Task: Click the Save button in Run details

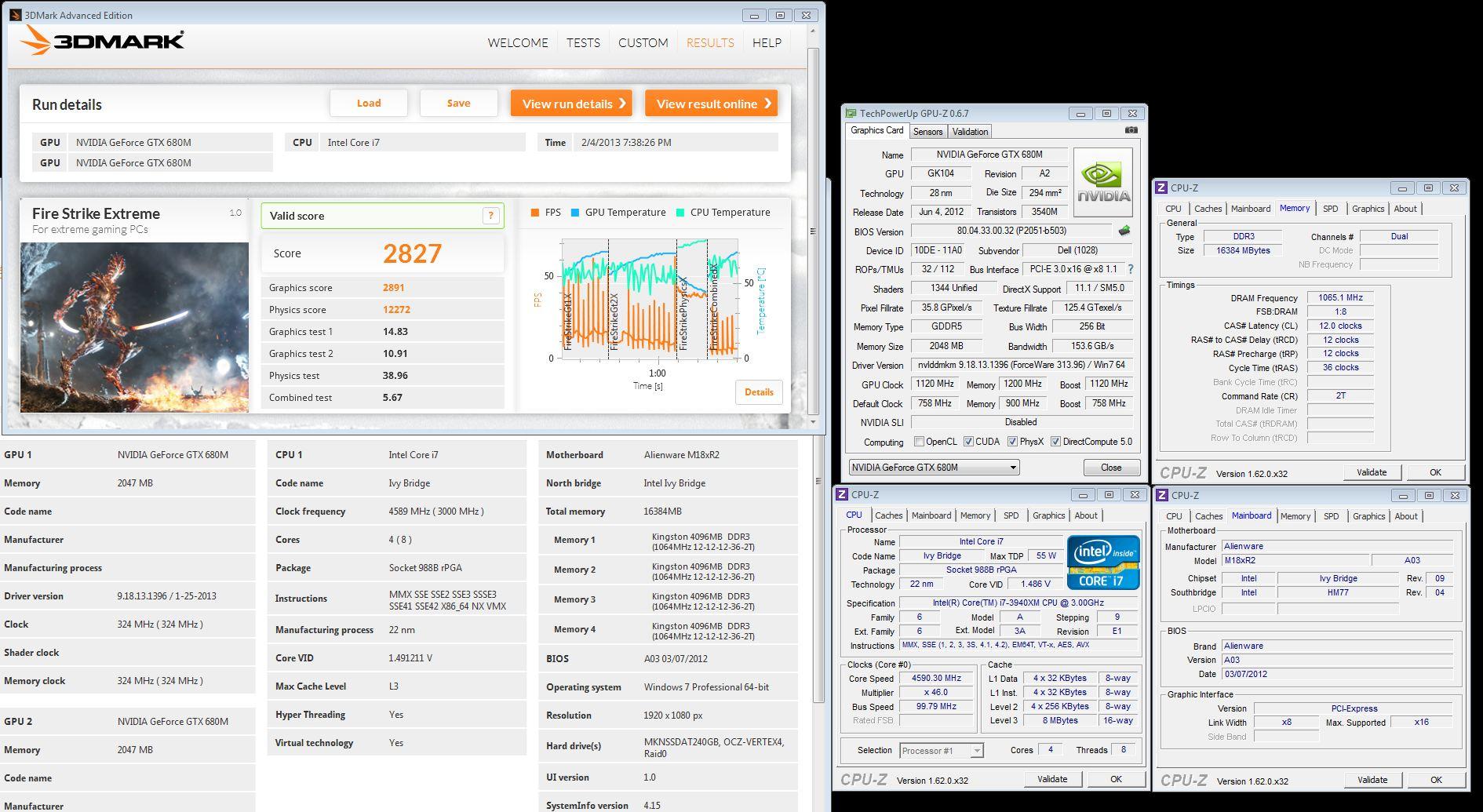Action: [459, 103]
